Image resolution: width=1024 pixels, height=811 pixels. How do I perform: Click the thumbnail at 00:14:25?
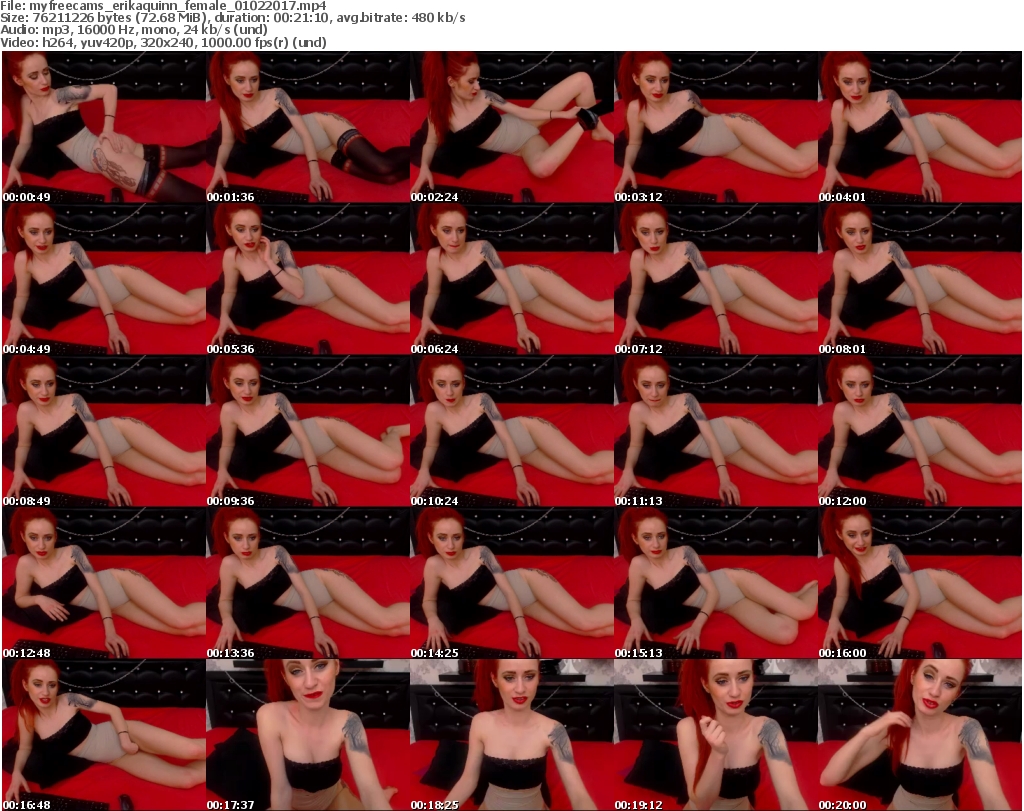tap(511, 583)
